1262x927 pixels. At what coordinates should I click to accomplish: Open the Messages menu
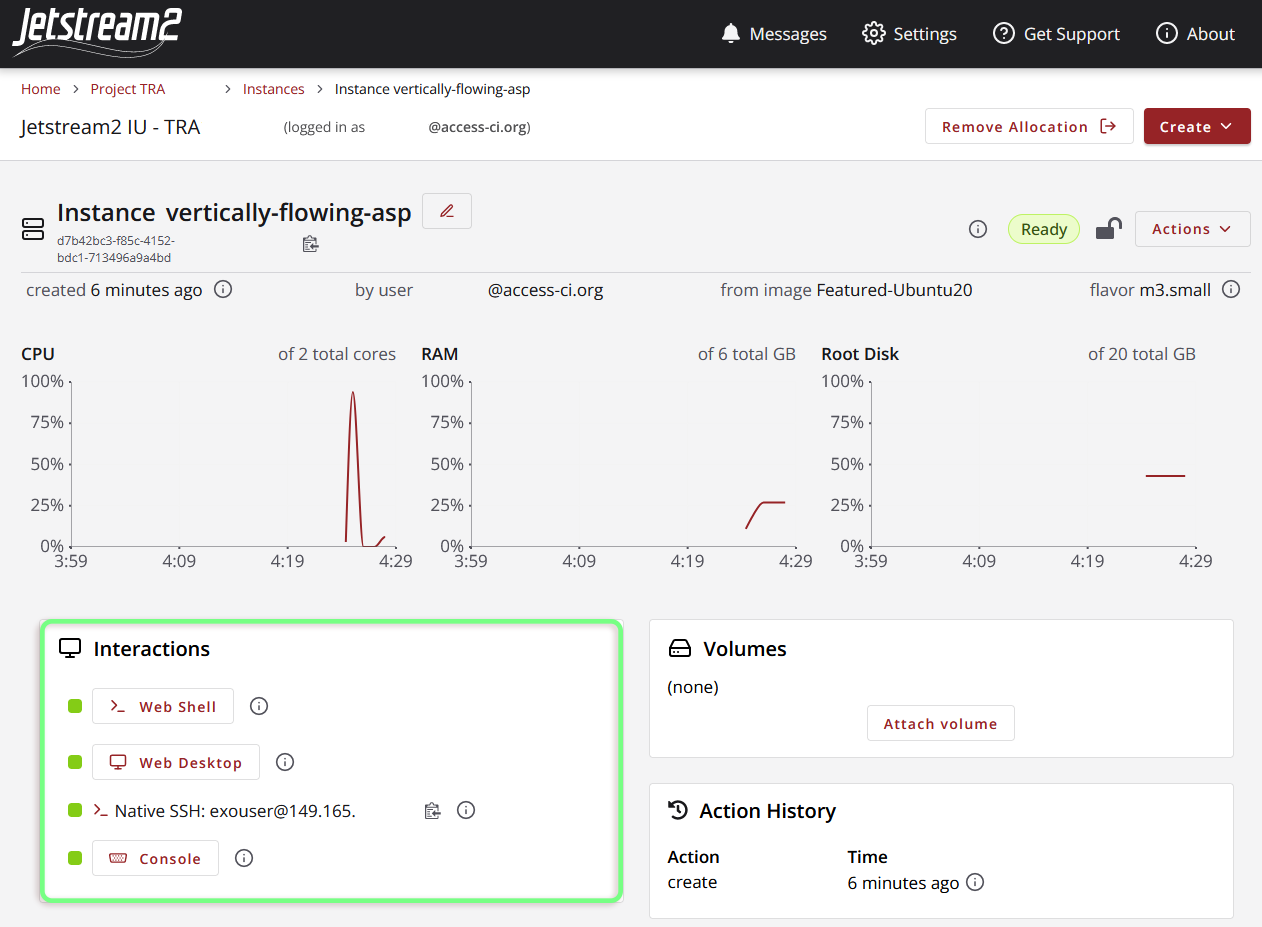774,34
